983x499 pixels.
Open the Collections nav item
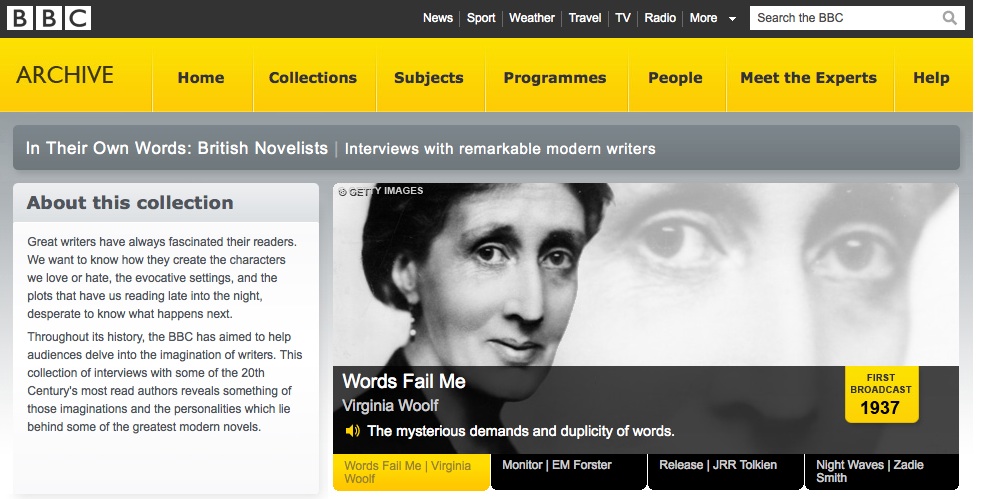tap(313, 78)
